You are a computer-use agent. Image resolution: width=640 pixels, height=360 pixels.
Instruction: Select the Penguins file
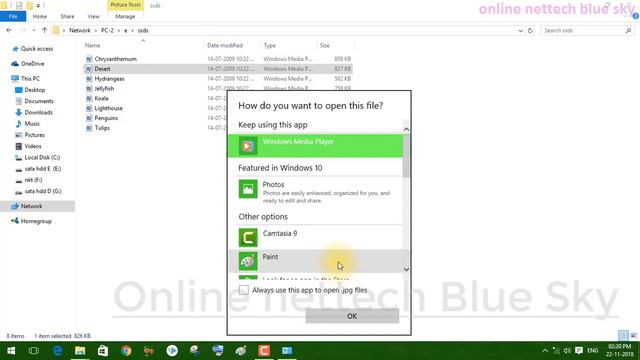click(106, 118)
